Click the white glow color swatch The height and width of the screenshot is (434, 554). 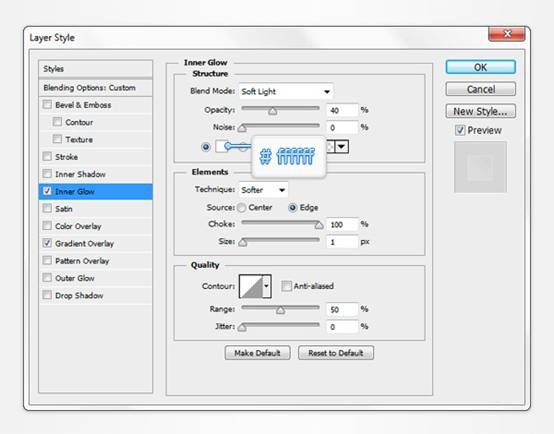click(221, 146)
